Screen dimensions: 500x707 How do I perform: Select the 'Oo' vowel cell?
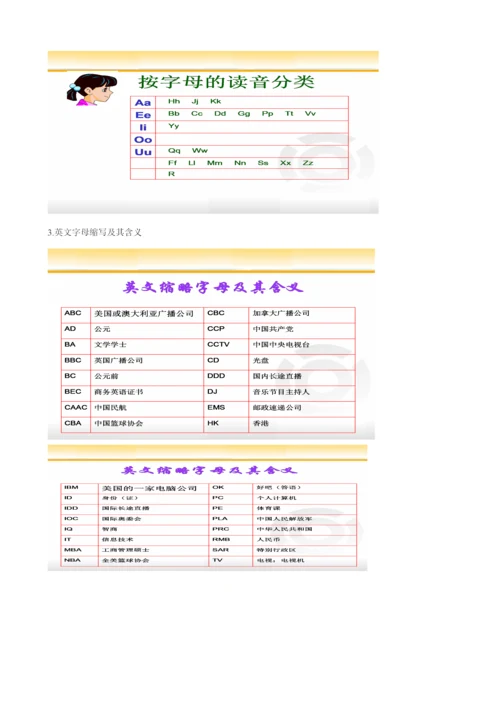143,140
